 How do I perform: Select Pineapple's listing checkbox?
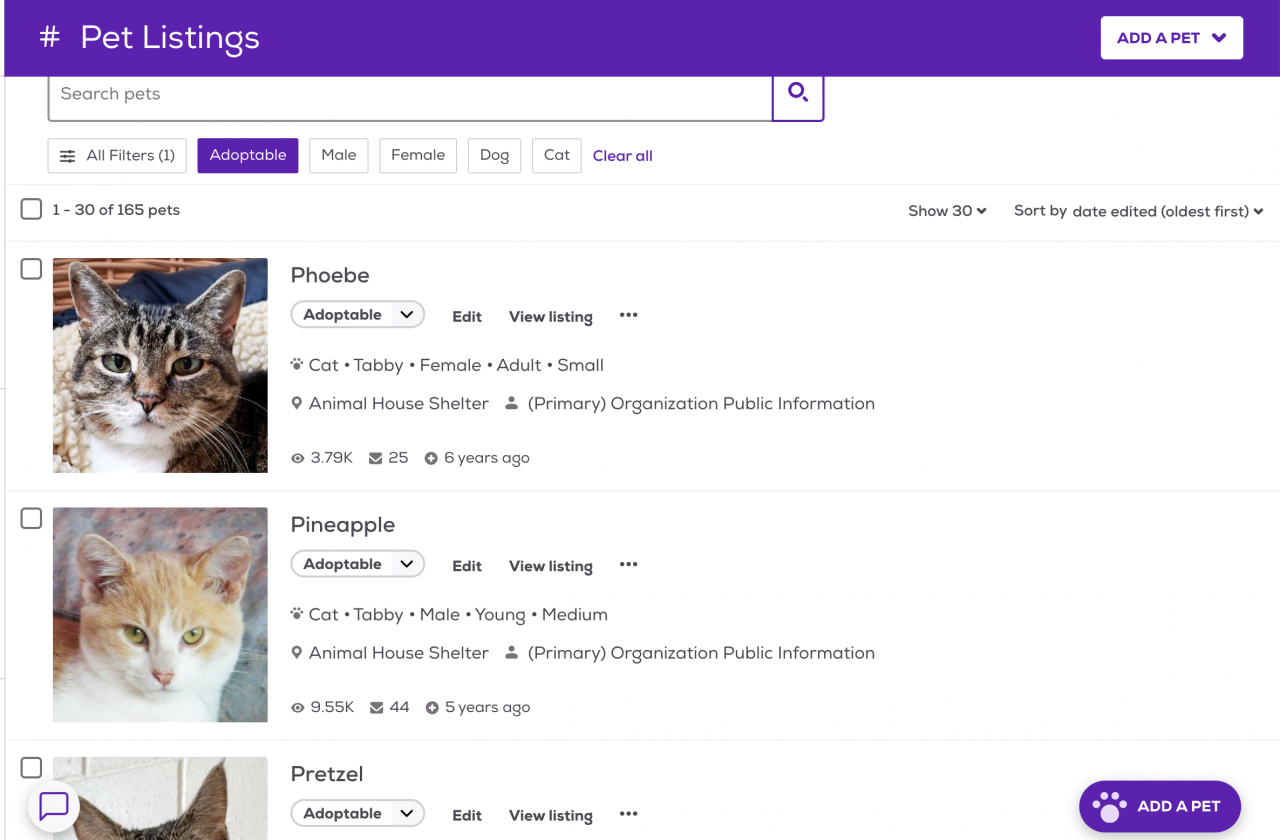(x=32, y=518)
